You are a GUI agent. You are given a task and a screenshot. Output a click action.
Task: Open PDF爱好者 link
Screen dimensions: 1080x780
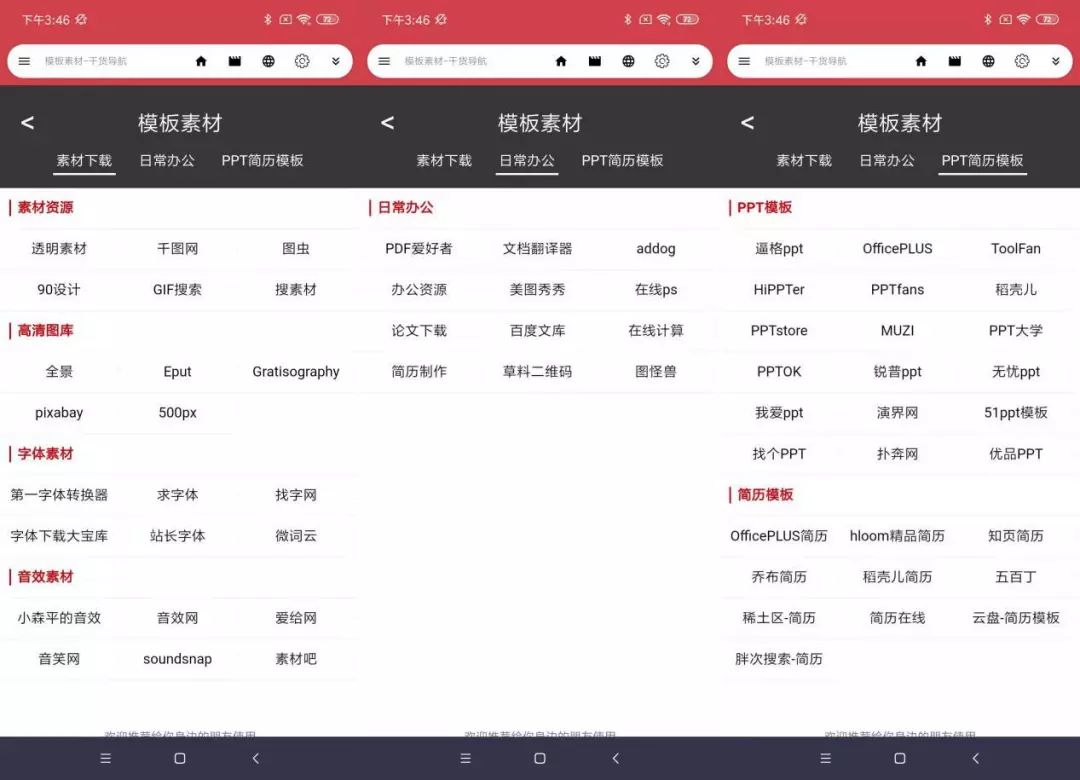coord(419,249)
